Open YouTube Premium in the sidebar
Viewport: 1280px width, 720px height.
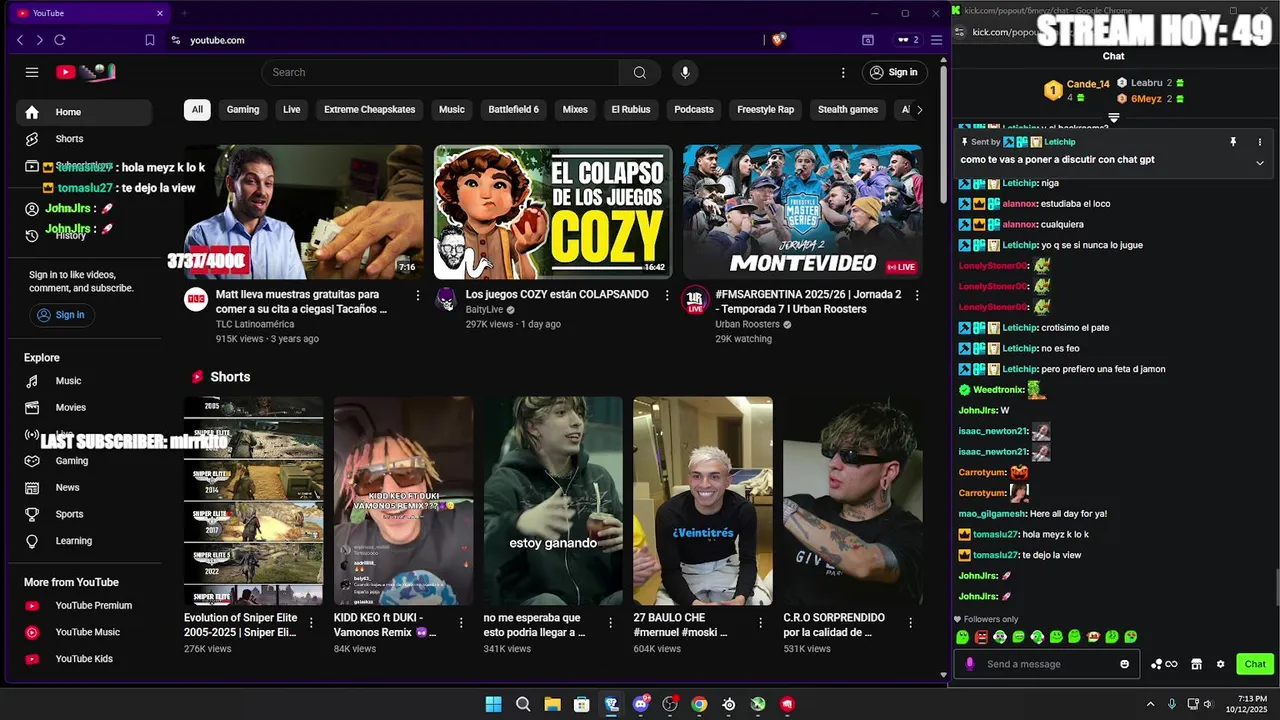click(x=84, y=606)
